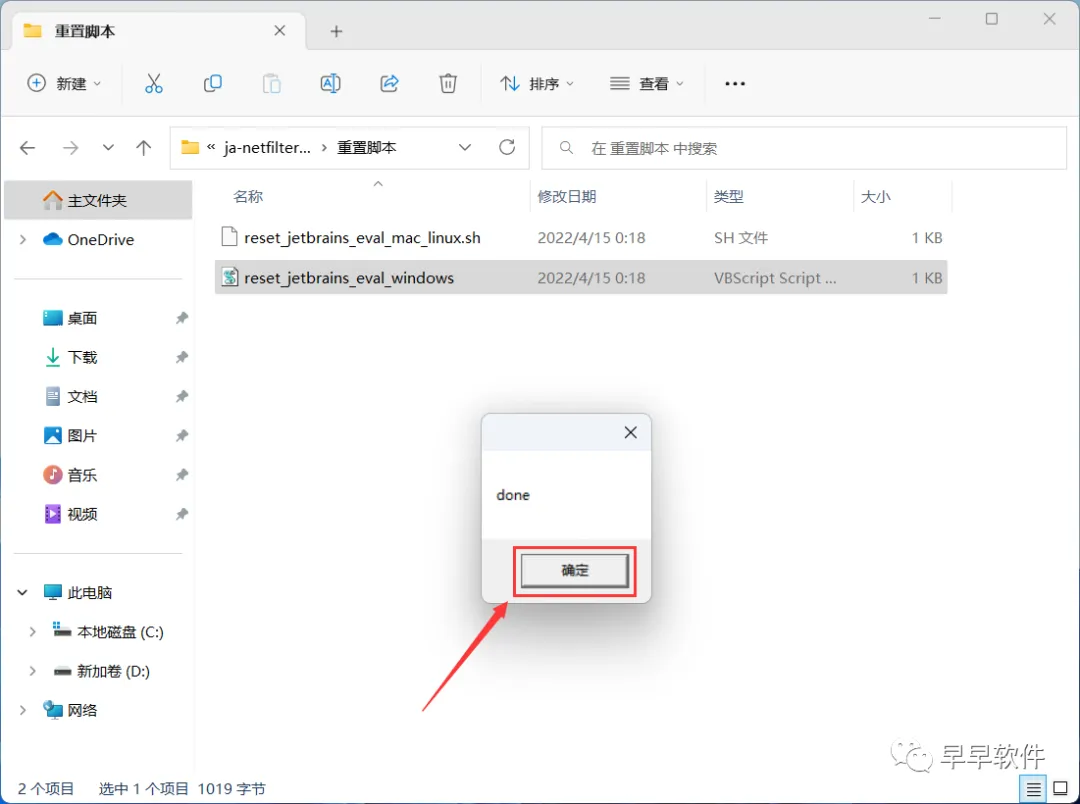
Task: Sort by 名称 column header
Action: (x=248, y=197)
